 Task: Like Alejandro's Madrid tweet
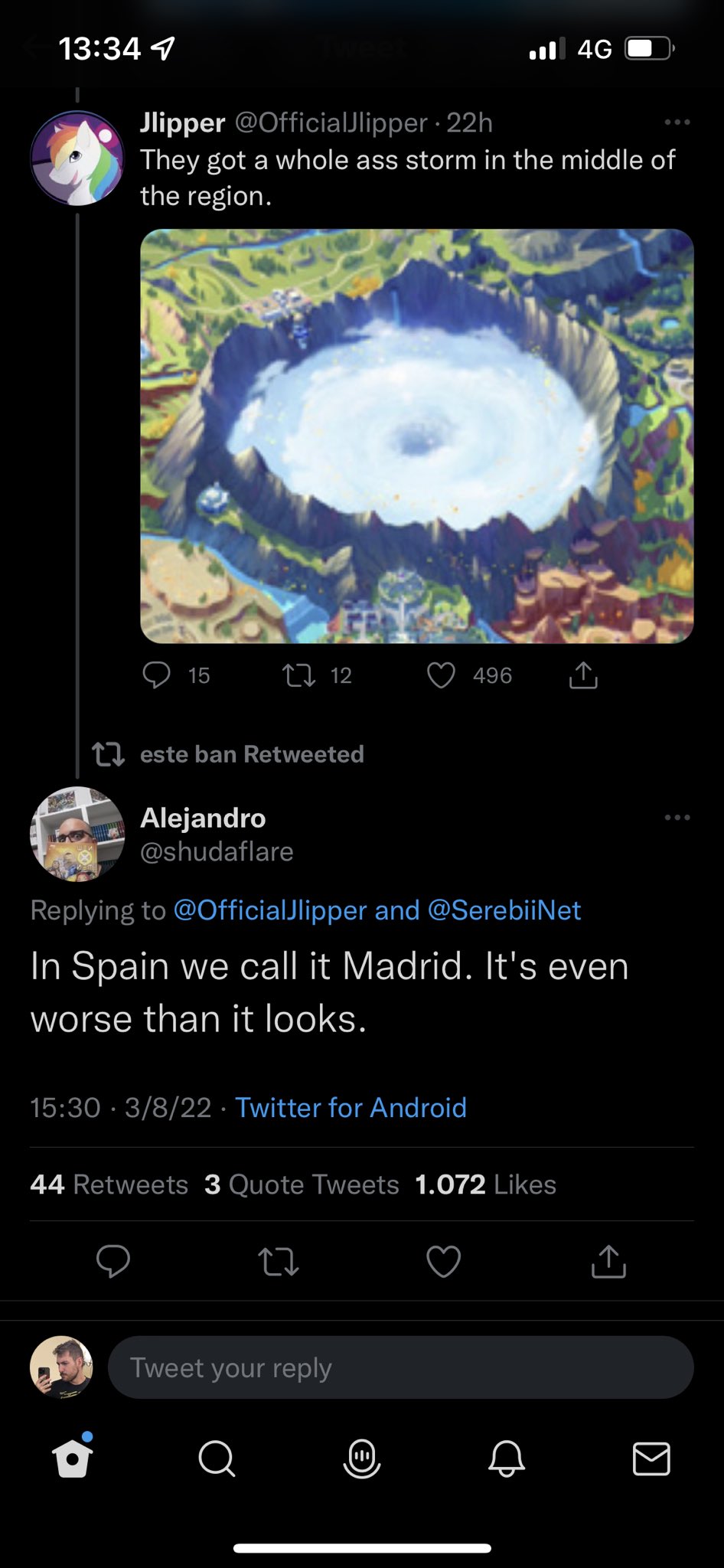pyautogui.click(x=443, y=1261)
